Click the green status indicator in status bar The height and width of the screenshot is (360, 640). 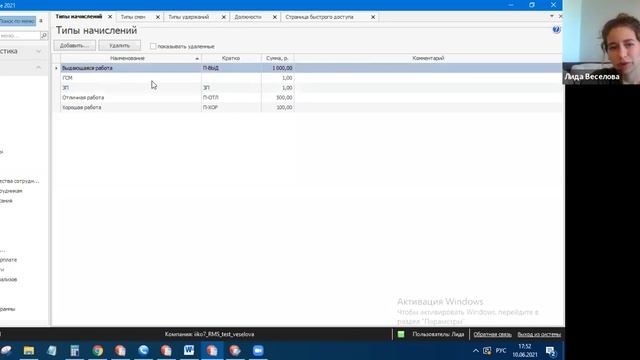click(x=401, y=334)
